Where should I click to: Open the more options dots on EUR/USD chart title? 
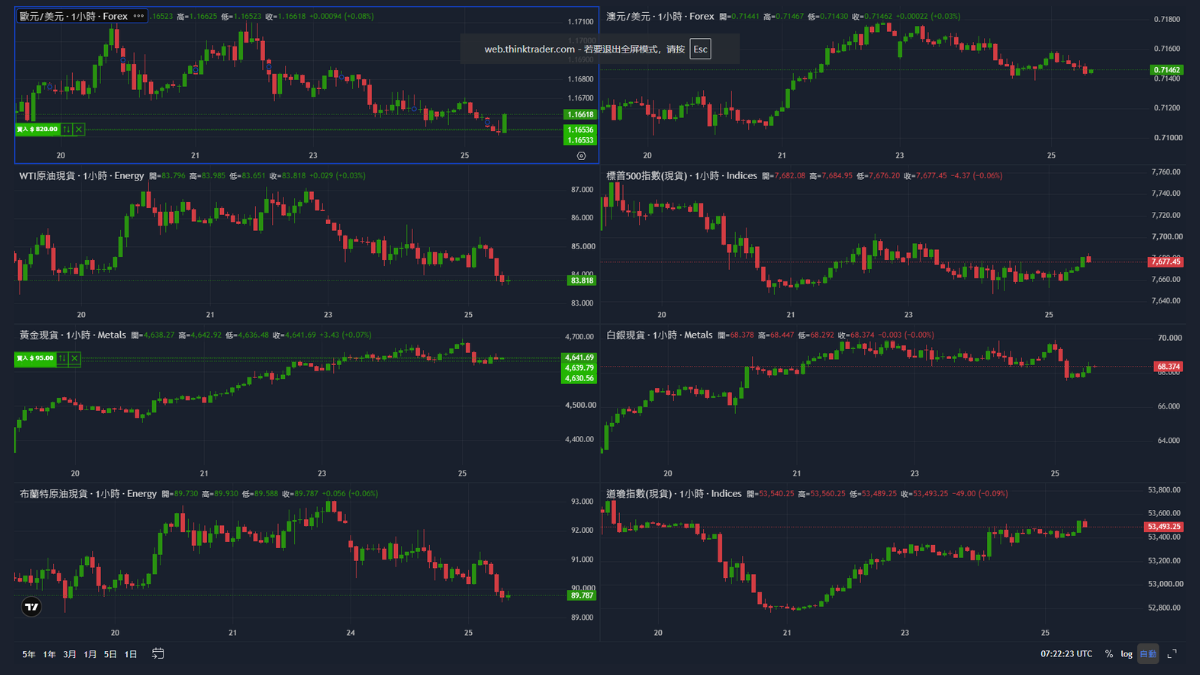[x=138, y=17]
